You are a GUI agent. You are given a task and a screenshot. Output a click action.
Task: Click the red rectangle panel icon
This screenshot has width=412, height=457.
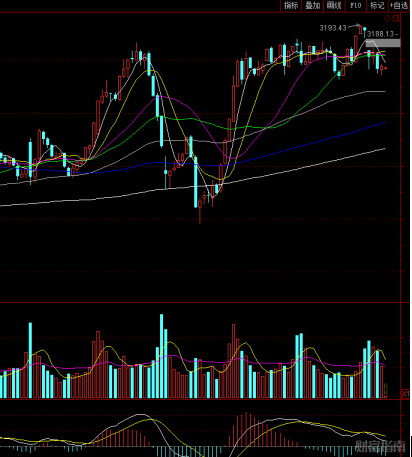(396, 18)
